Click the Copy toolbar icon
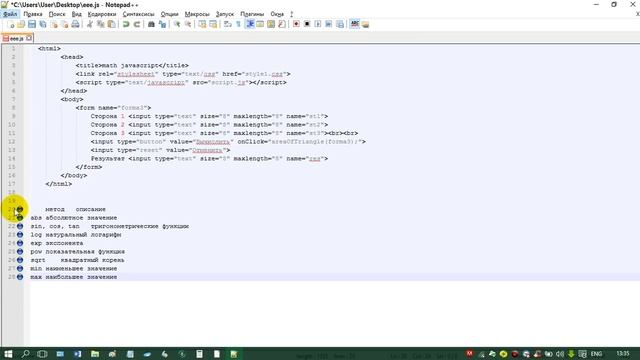 (100, 24)
